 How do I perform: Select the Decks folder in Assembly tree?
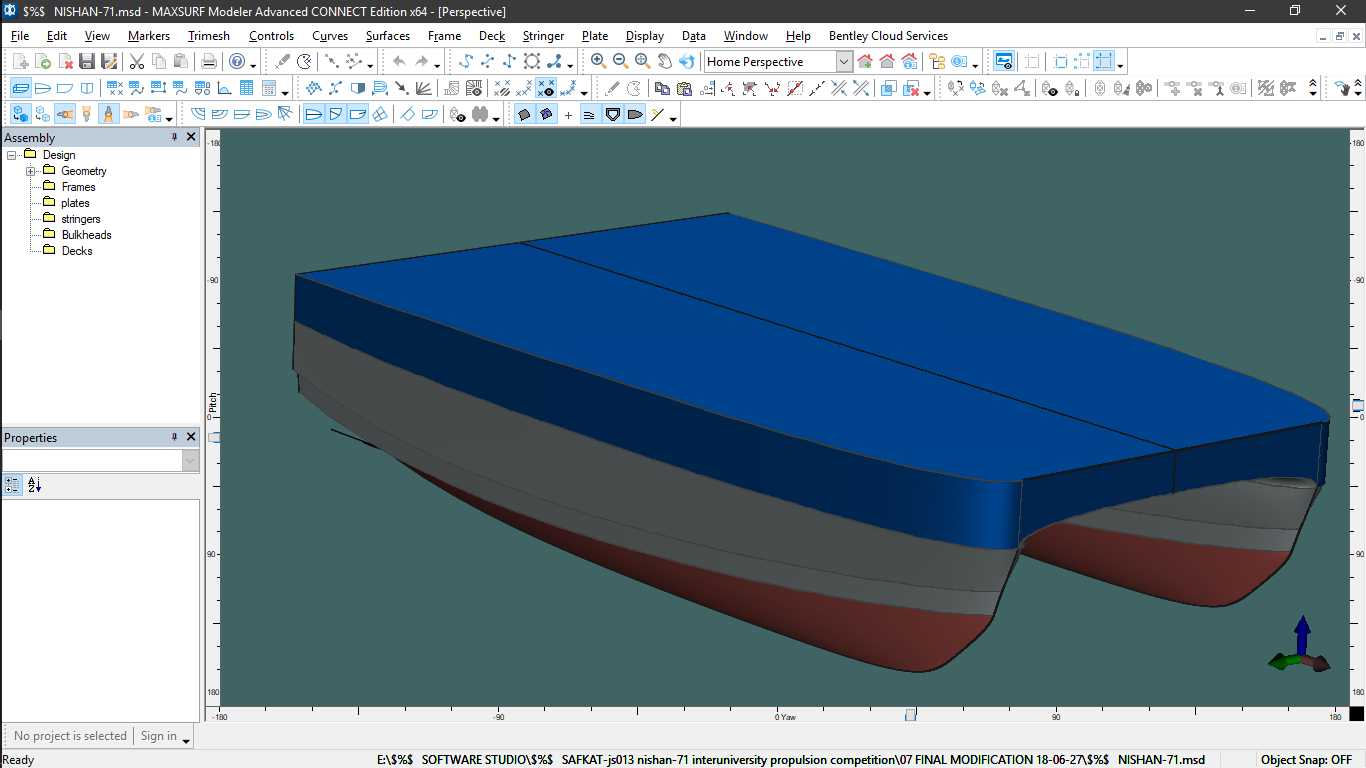coord(77,251)
